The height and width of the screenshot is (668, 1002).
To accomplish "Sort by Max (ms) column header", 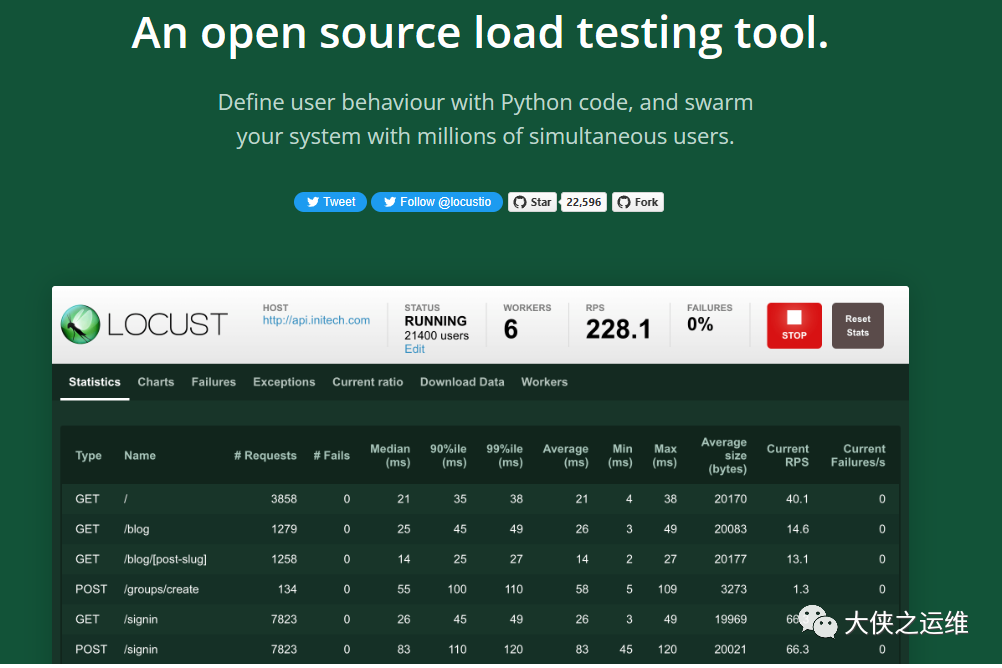I will coord(665,456).
